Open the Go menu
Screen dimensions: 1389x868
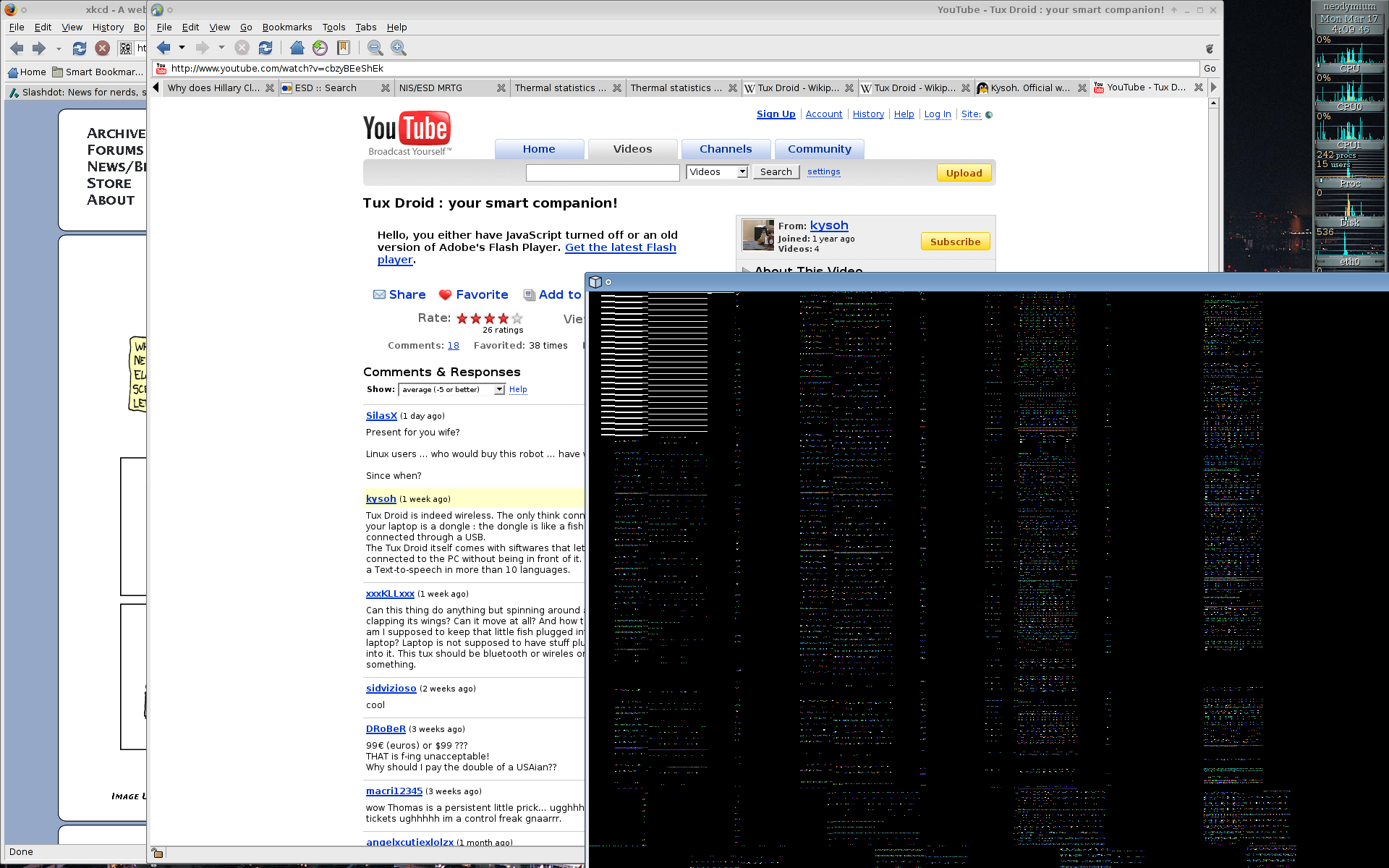point(246,27)
